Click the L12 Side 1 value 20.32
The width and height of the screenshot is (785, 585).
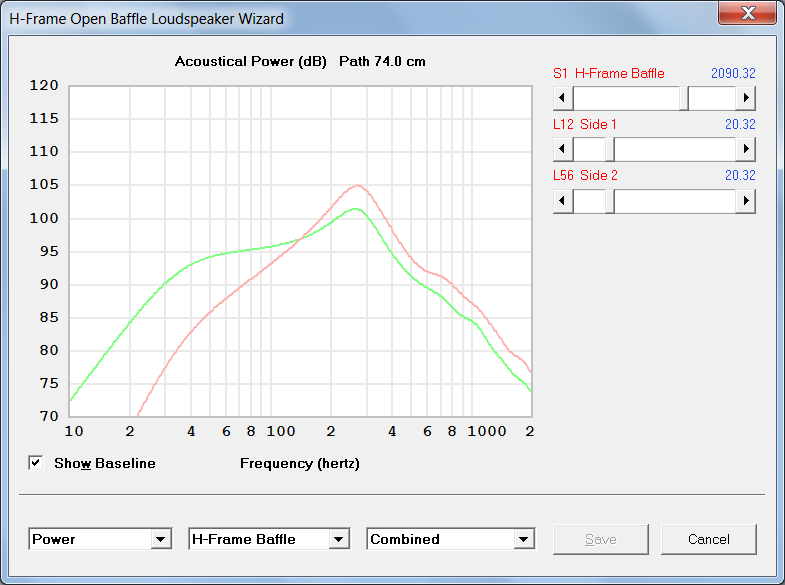(740, 124)
